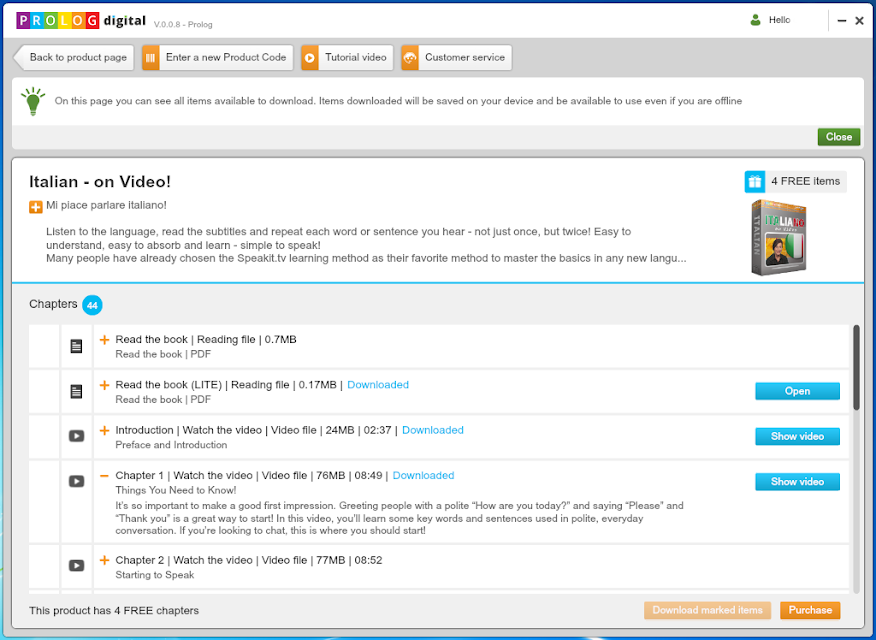Click the video icon for Chapter 1 row
The image size is (876, 640).
pos(77,481)
